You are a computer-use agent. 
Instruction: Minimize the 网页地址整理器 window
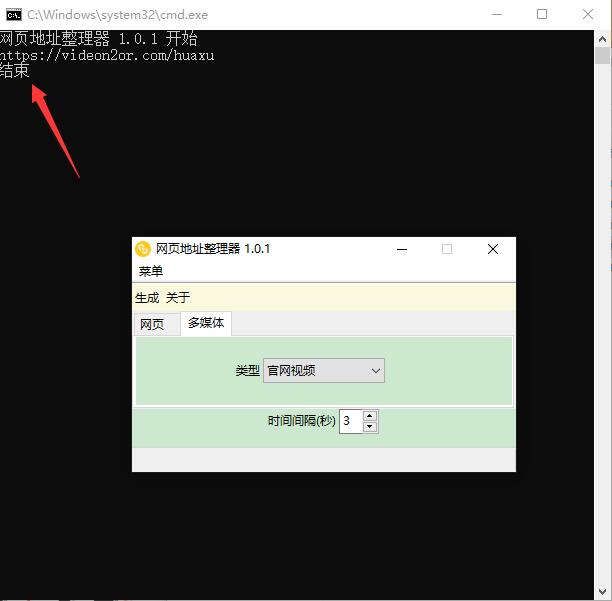point(402,249)
